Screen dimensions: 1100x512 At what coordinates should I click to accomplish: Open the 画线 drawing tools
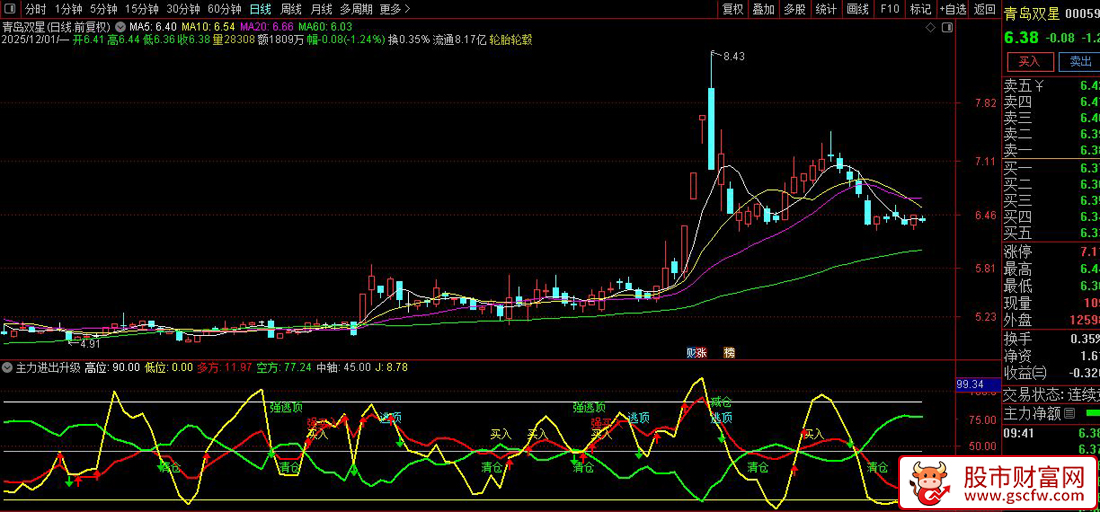pyautogui.click(x=857, y=9)
